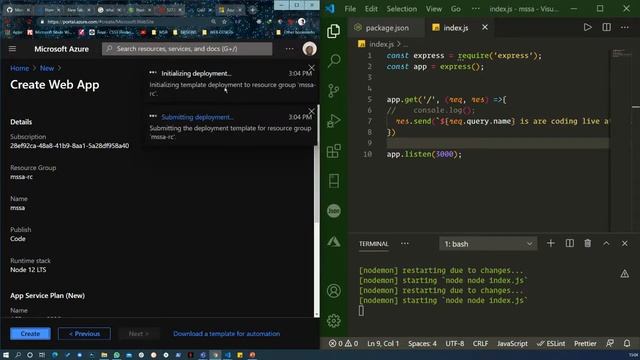Dismiss the Submitting deployment notification

click(311, 111)
